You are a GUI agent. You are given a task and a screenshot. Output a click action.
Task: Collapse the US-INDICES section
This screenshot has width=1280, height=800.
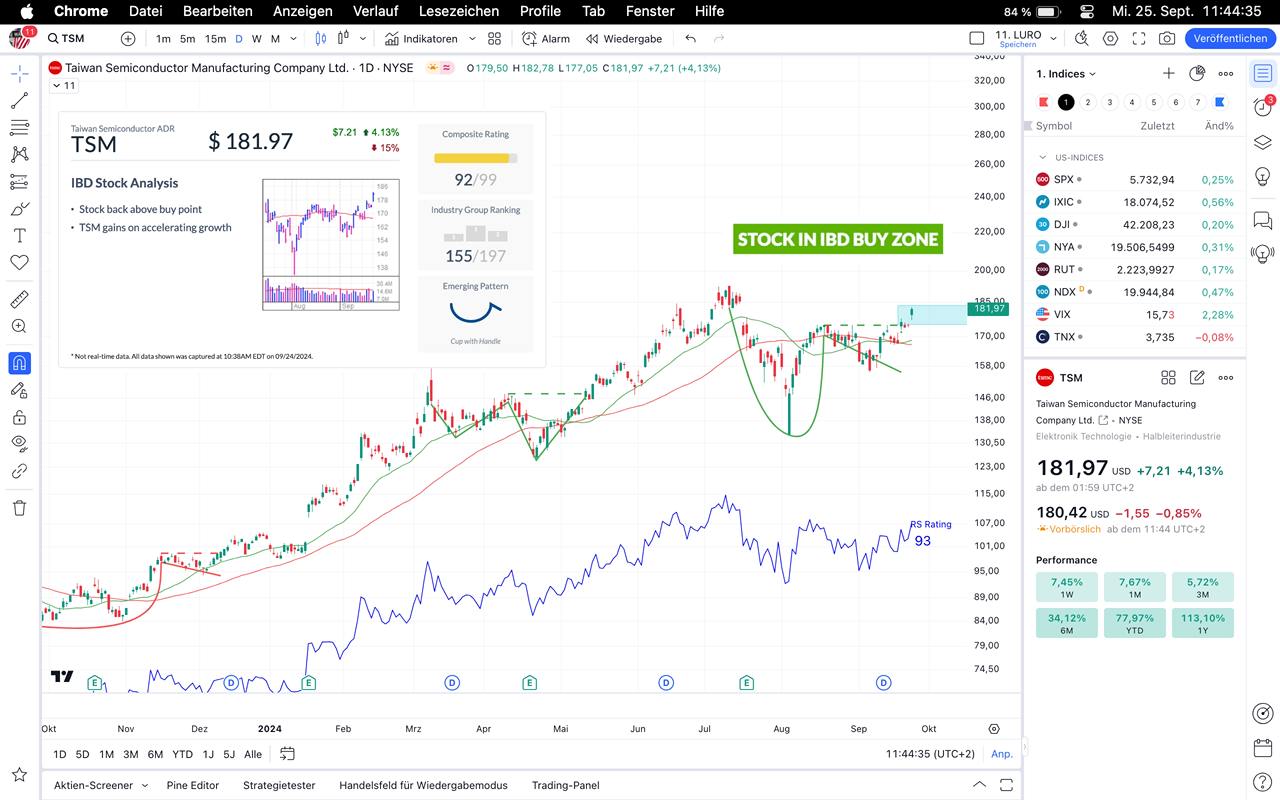coord(1043,157)
